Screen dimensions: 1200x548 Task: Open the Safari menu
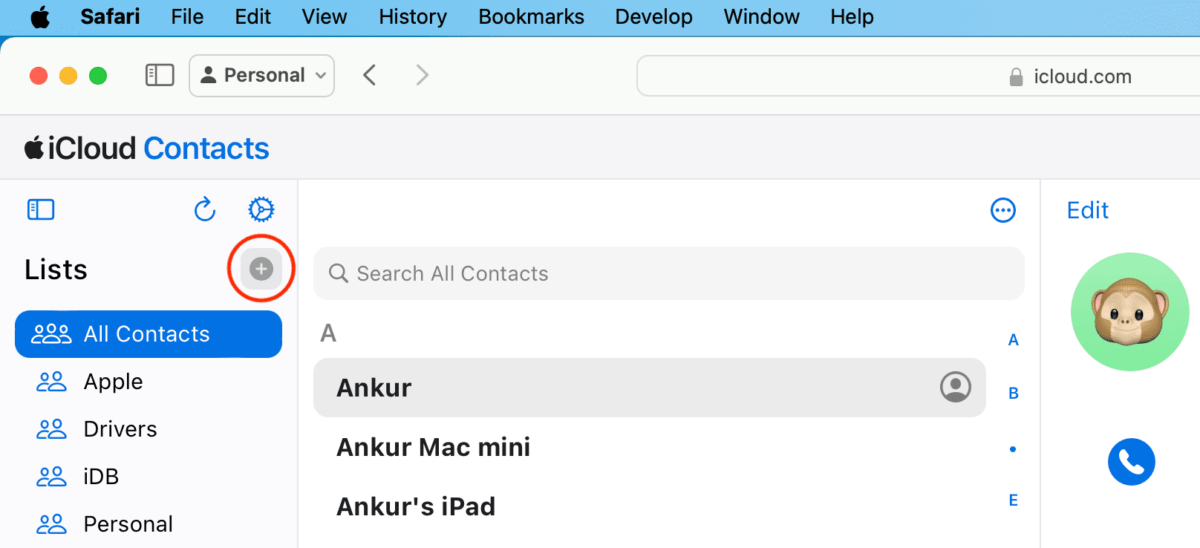click(110, 17)
